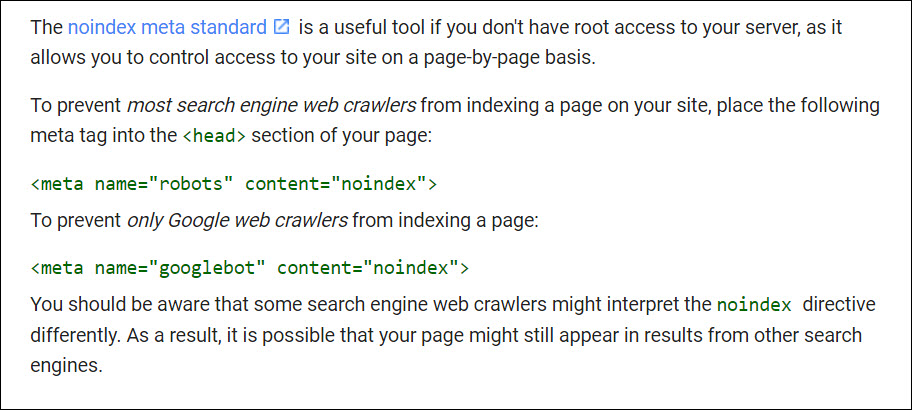Click the green noindex directive inline code
The width and height of the screenshot is (912, 410).
[x=754, y=304]
